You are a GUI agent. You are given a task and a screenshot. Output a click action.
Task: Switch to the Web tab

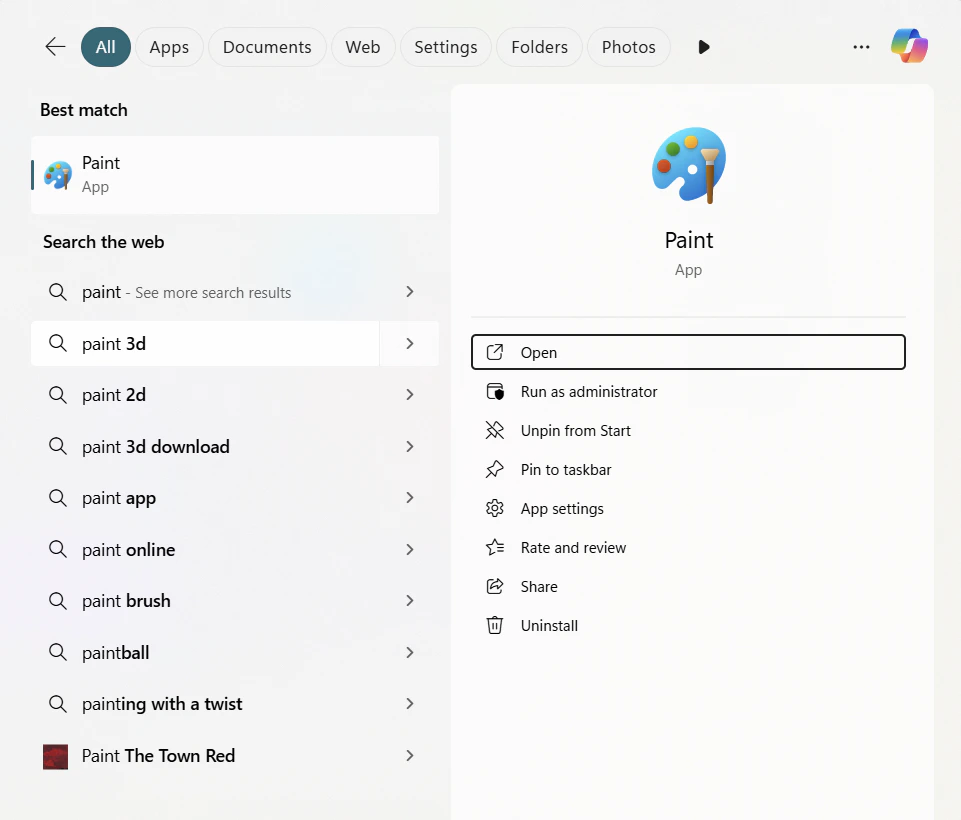click(363, 47)
